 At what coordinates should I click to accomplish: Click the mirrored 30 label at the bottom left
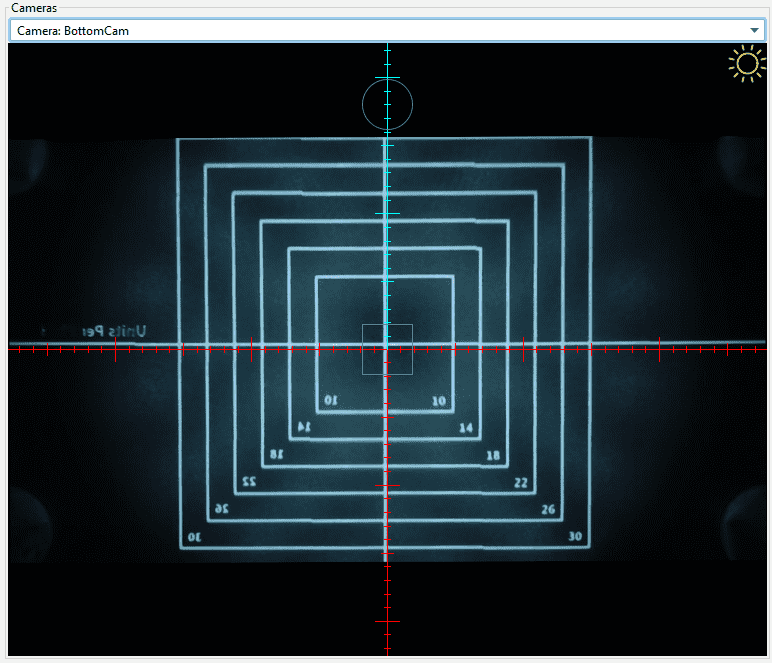point(194,537)
